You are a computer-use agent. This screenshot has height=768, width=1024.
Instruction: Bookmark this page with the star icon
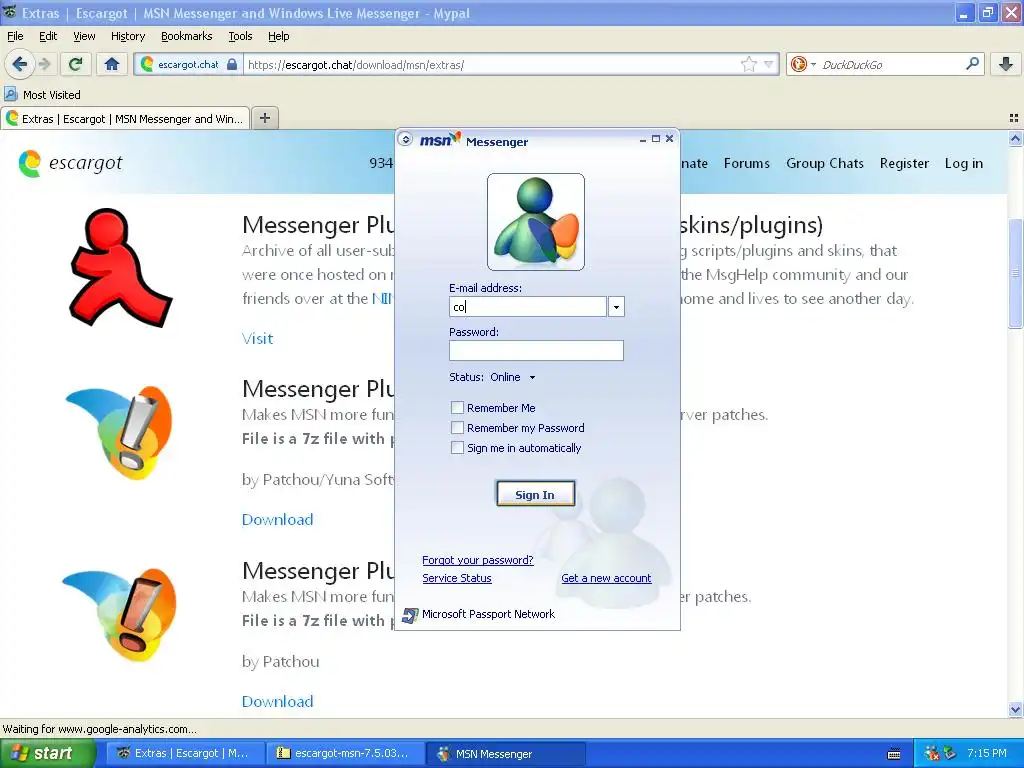(748, 64)
